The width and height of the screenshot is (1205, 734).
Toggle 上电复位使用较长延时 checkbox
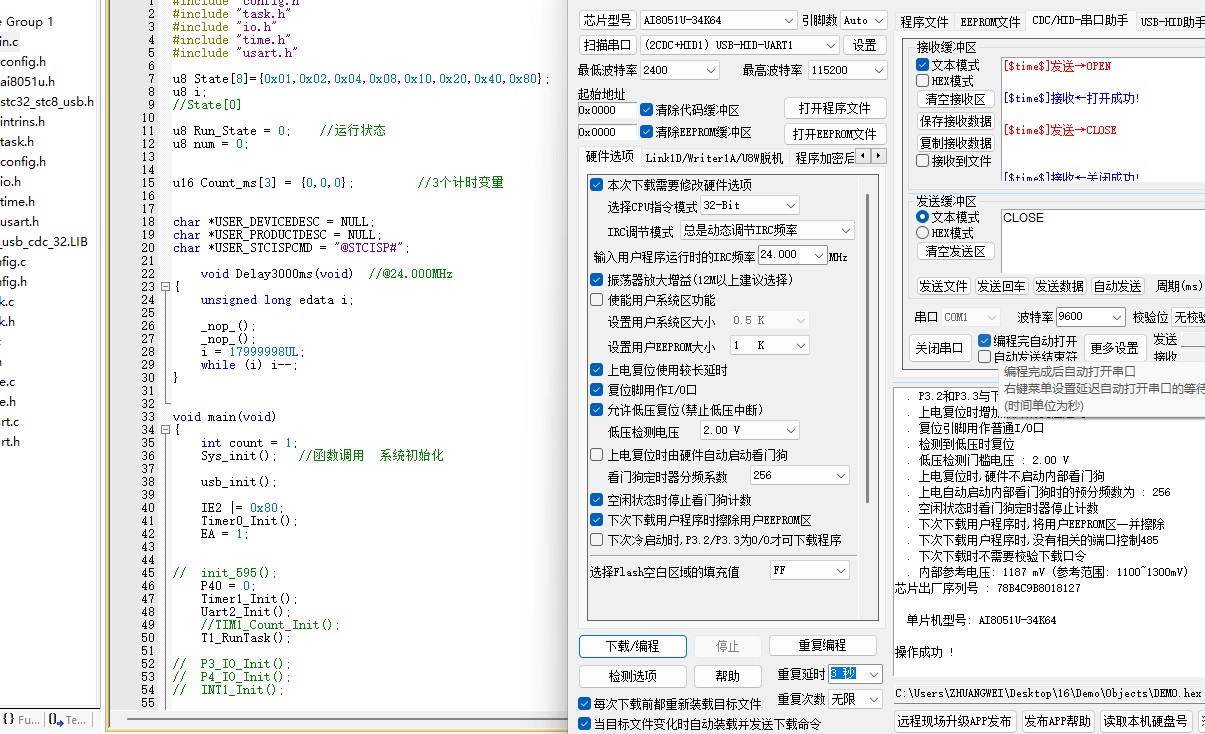pos(597,370)
